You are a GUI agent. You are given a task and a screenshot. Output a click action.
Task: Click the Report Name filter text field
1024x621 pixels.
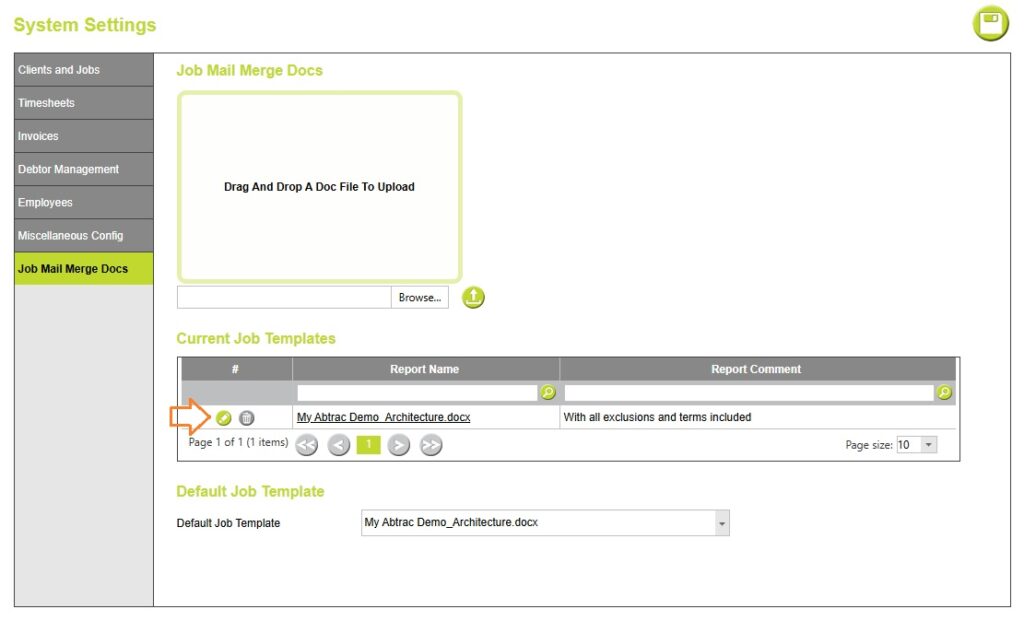(417, 393)
